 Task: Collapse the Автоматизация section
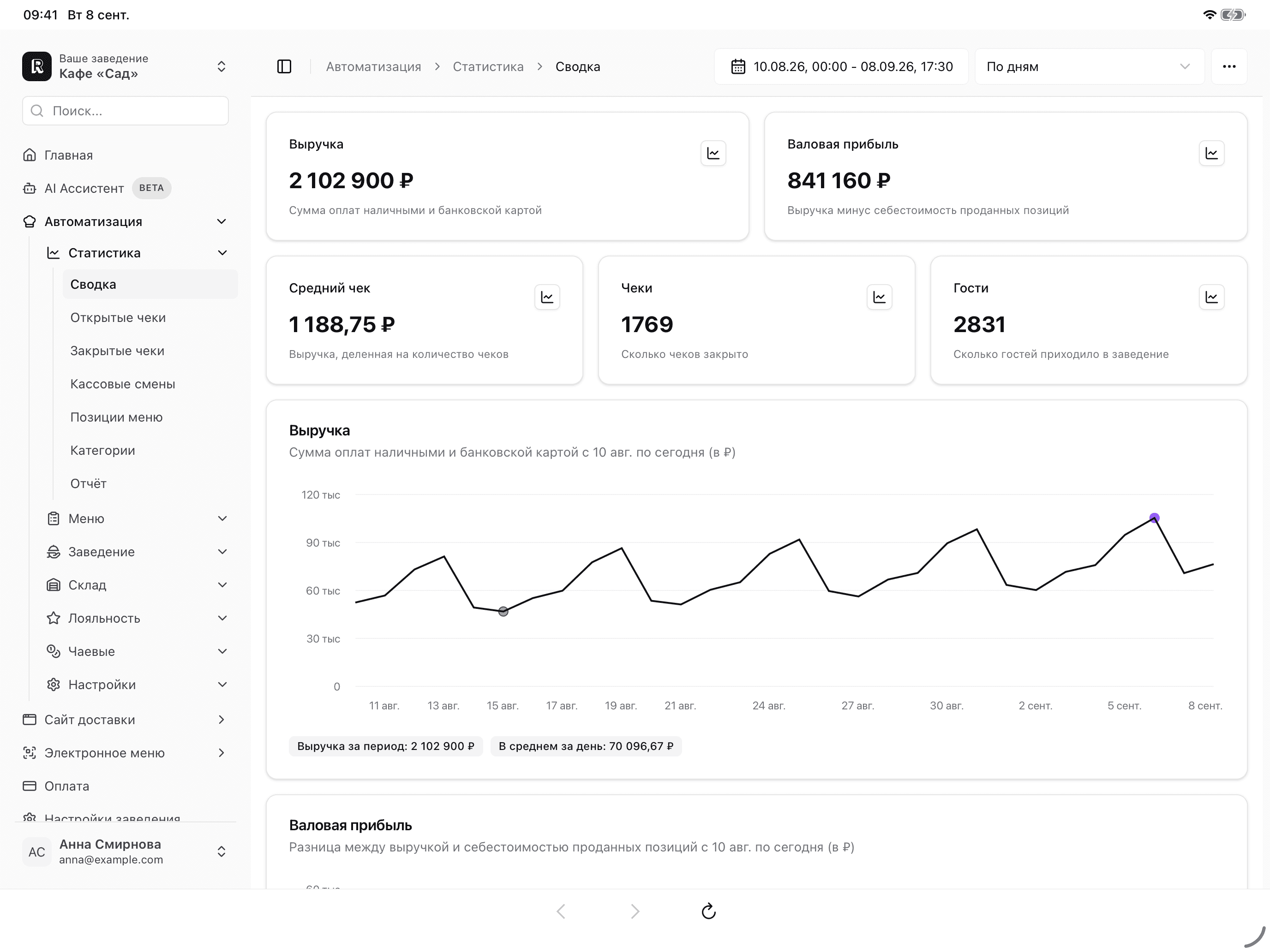point(126,221)
